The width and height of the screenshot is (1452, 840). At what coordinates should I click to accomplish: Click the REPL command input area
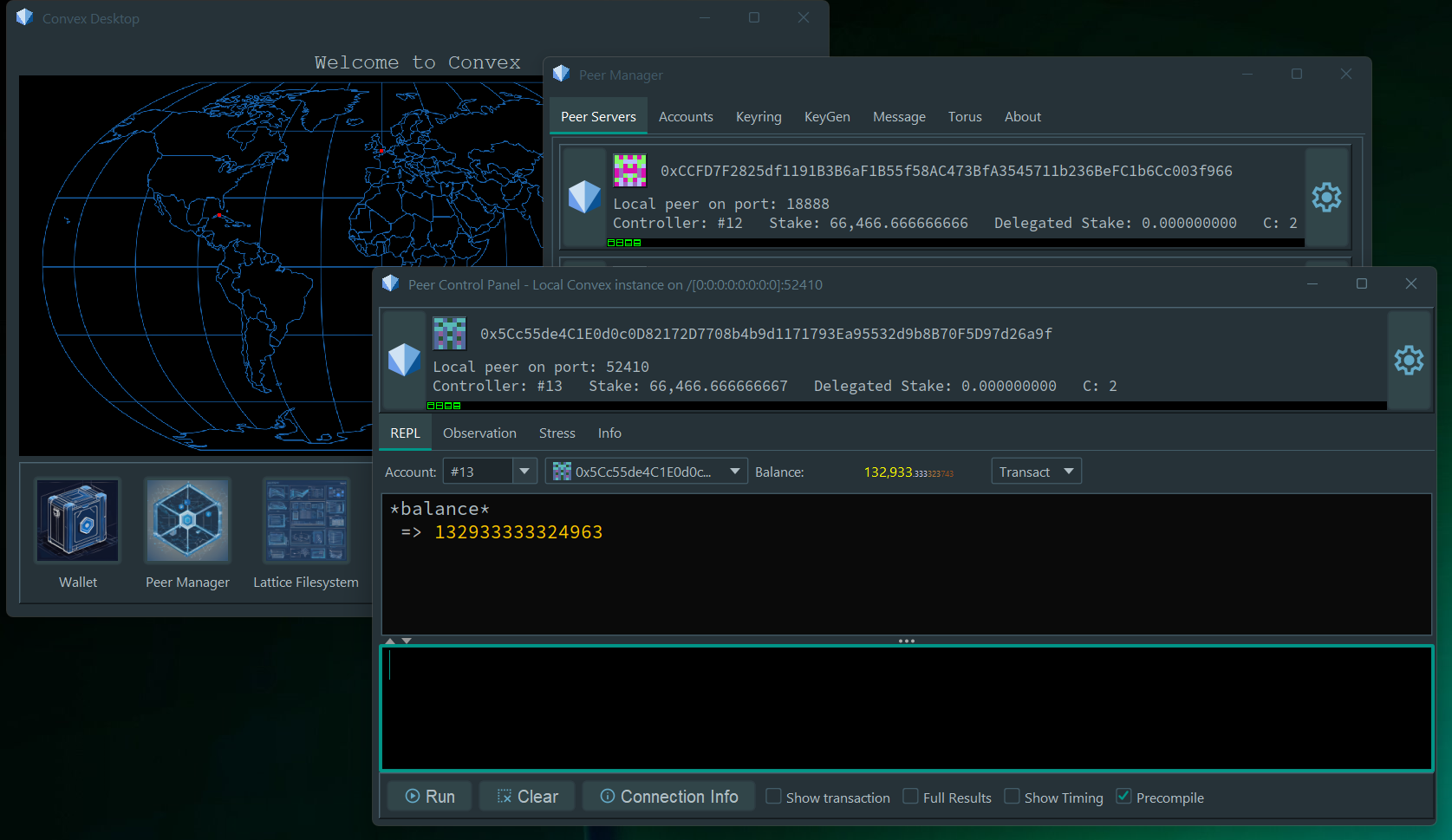click(x=907, y=708)
